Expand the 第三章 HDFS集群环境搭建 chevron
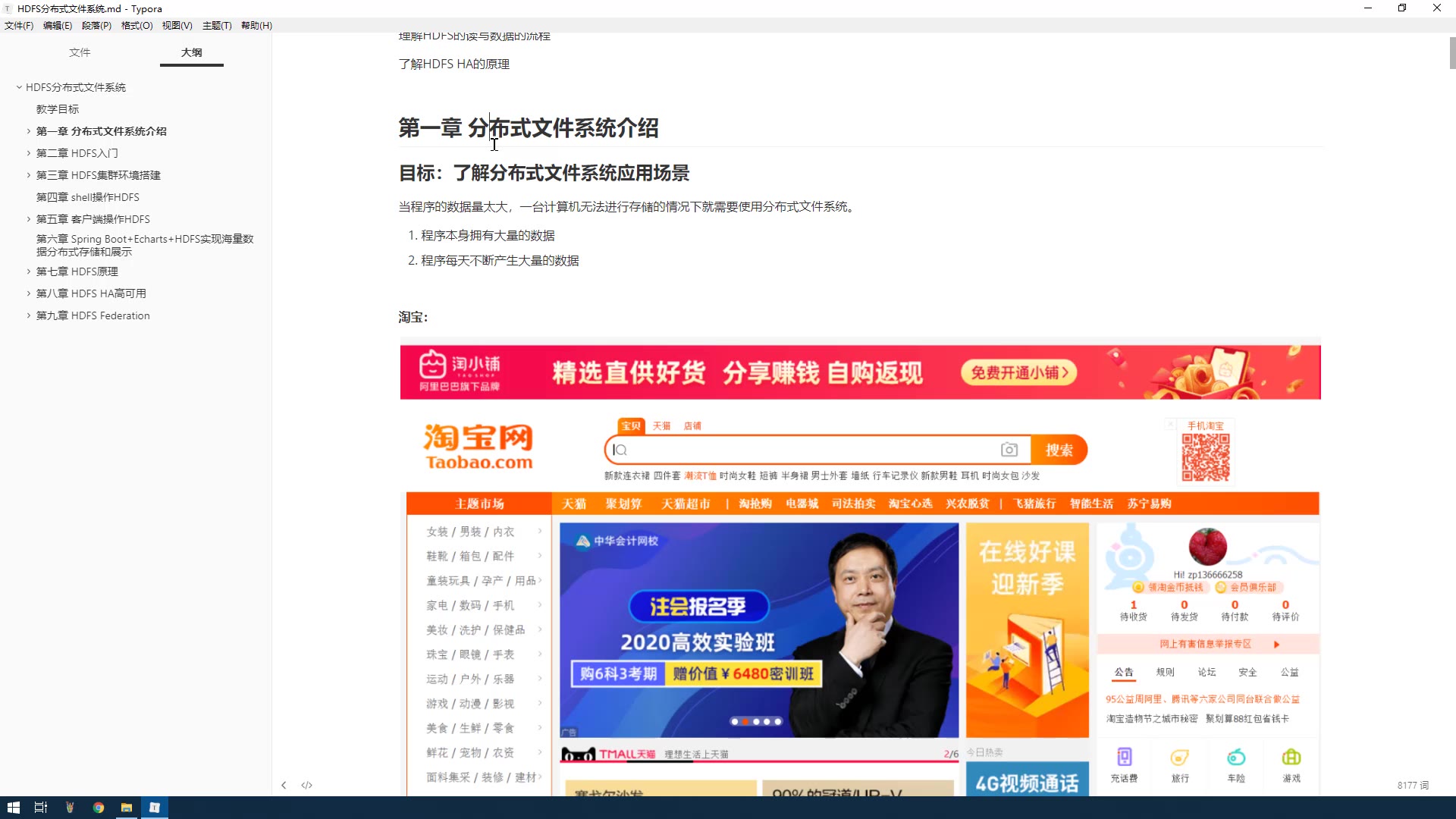 (x=29, y=175)
